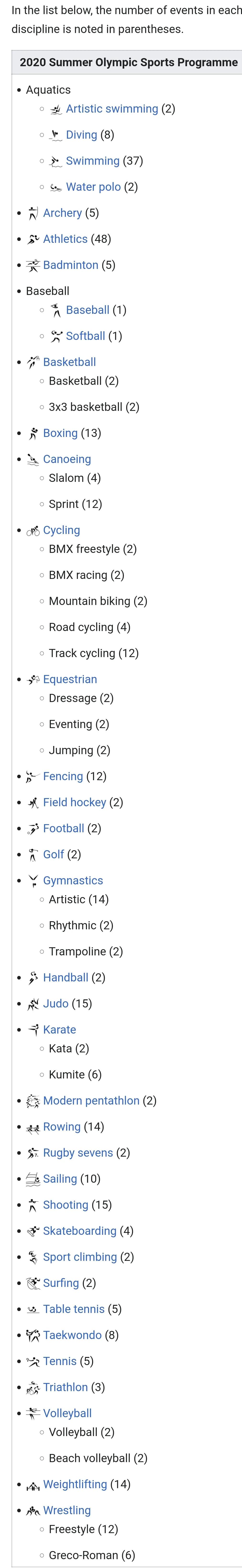Click the Sailing boat pictogram icon
Image resolution: width=242 pixels, height=1568 pixels.
[33, 1179]
